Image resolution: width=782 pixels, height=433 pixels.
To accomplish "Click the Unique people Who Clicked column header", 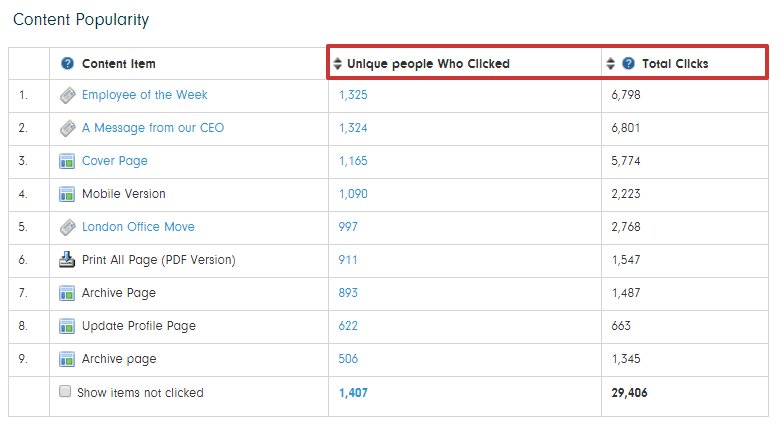I will point(428,63).
